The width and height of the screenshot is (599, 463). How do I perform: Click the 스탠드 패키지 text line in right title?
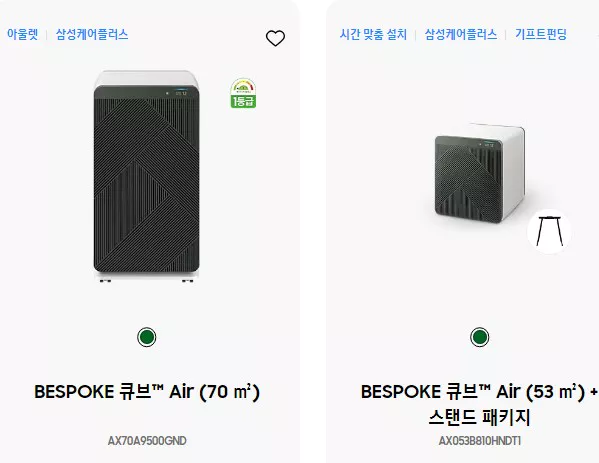coord(479,417)
